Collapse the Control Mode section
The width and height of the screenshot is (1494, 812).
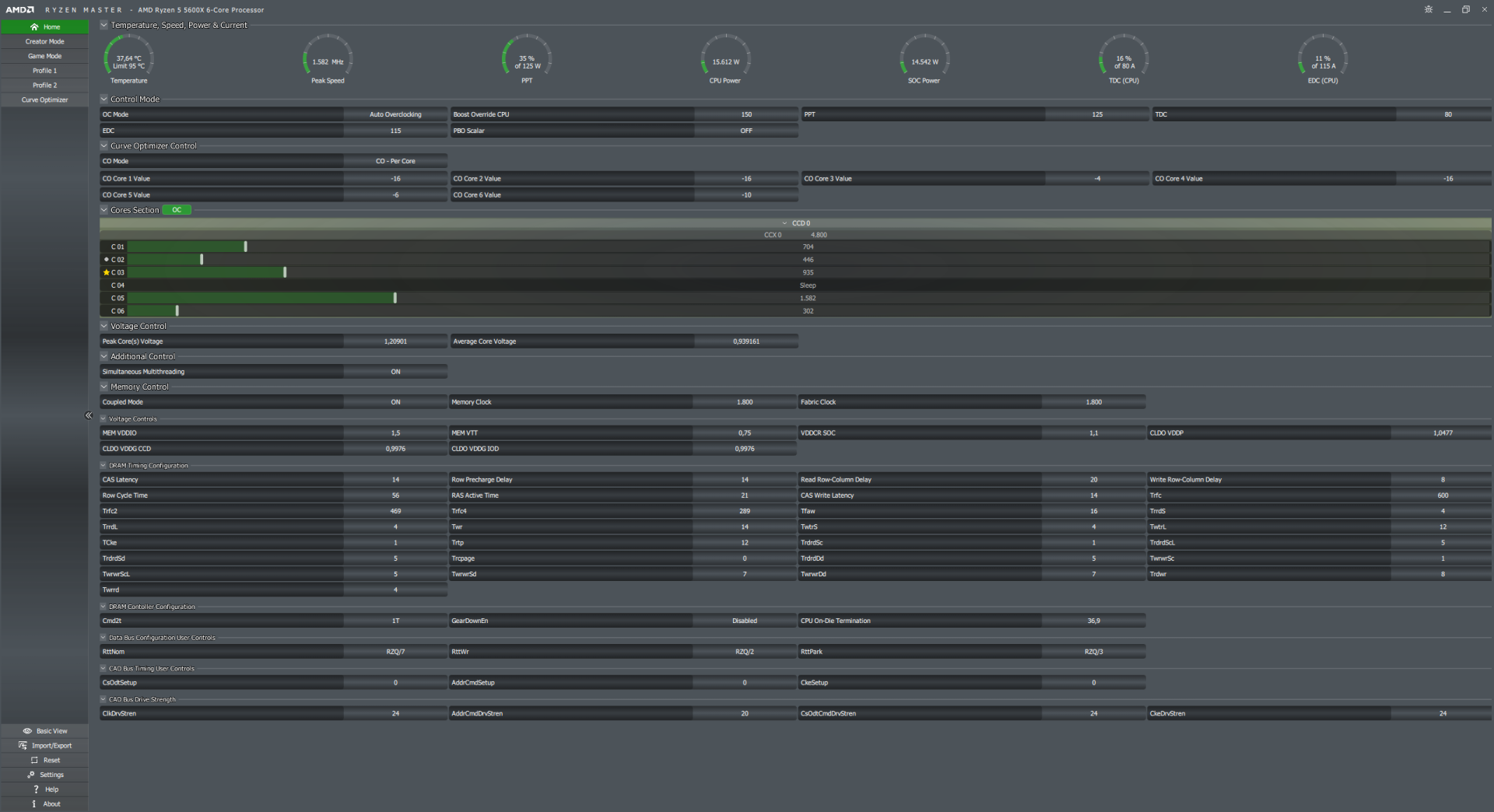point(104,99)
